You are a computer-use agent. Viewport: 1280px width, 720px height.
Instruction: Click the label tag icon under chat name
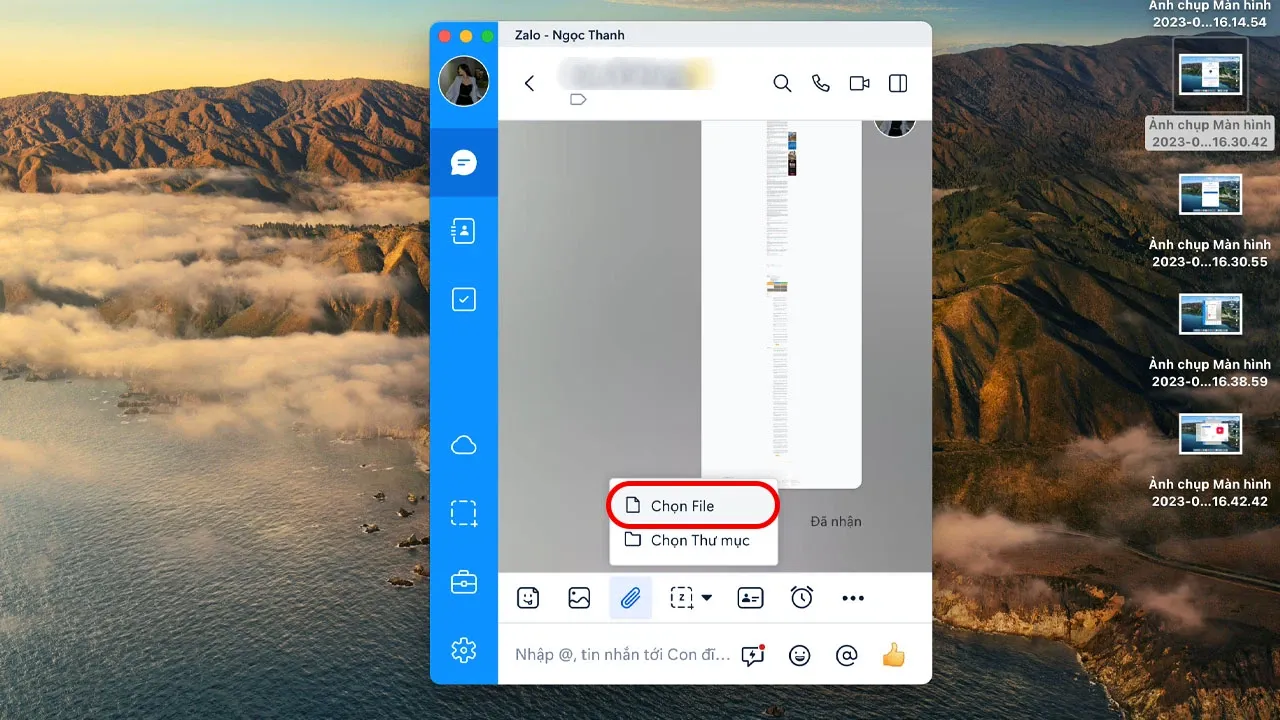(578, 100)
